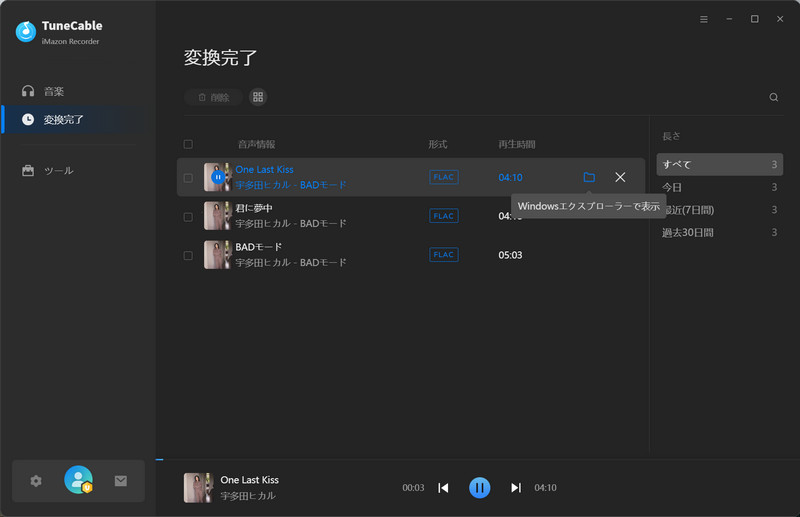Open settings gear icon in sidebar
800x517 pixels.
[x=36, y=481]
